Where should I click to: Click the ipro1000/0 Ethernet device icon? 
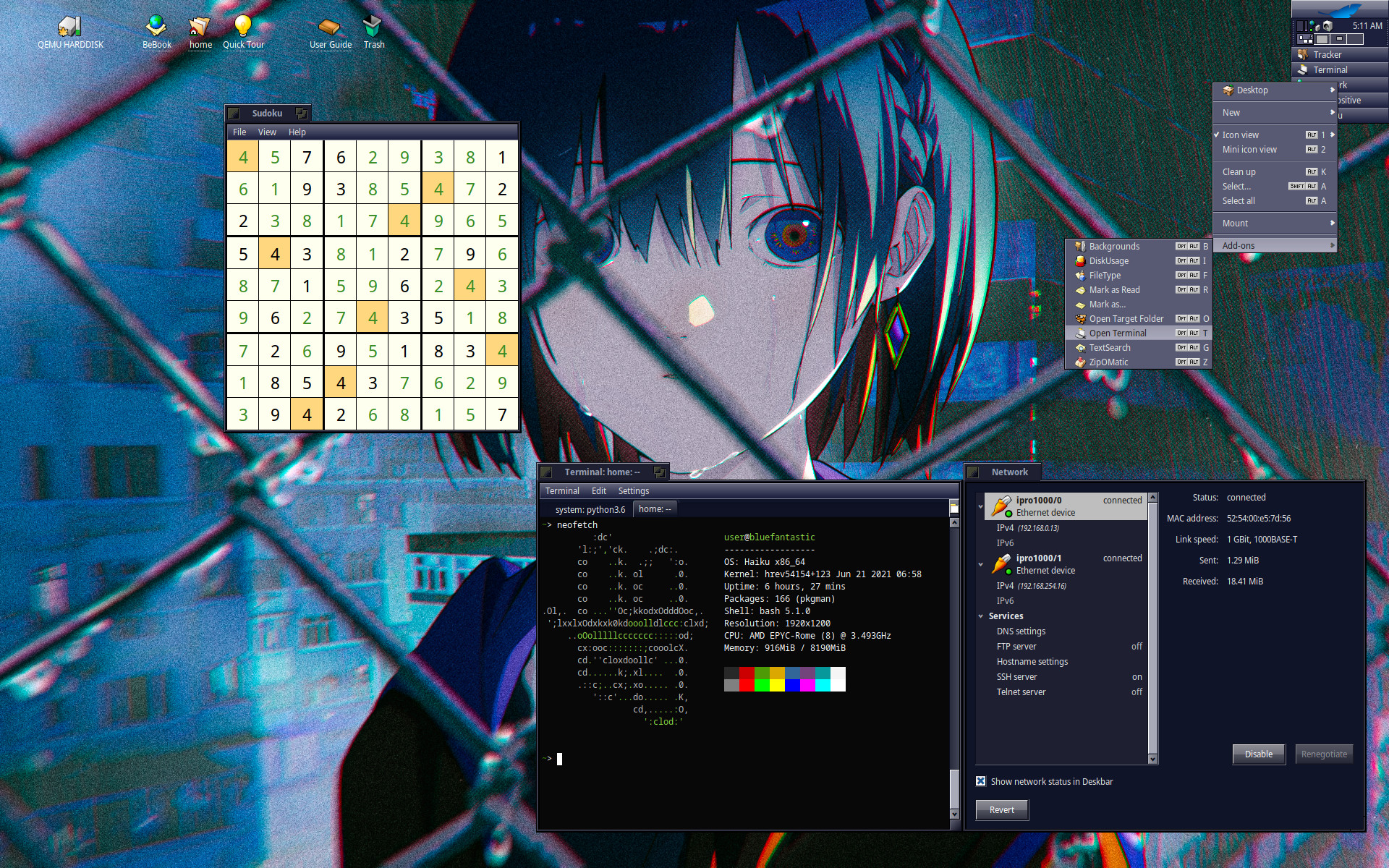[1001, 506]
